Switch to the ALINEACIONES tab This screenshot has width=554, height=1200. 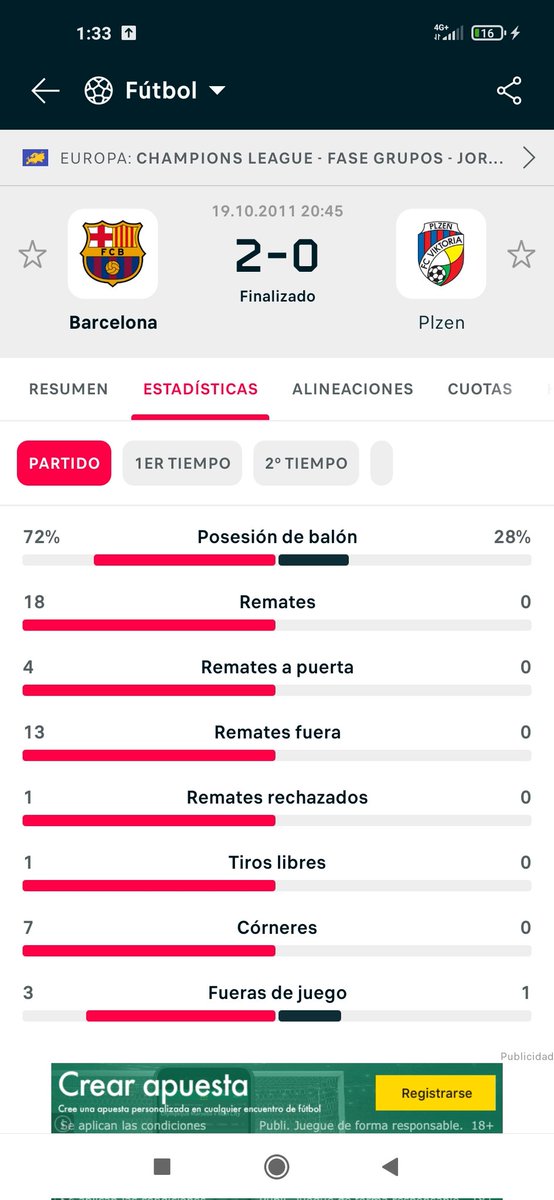[353, 389]
